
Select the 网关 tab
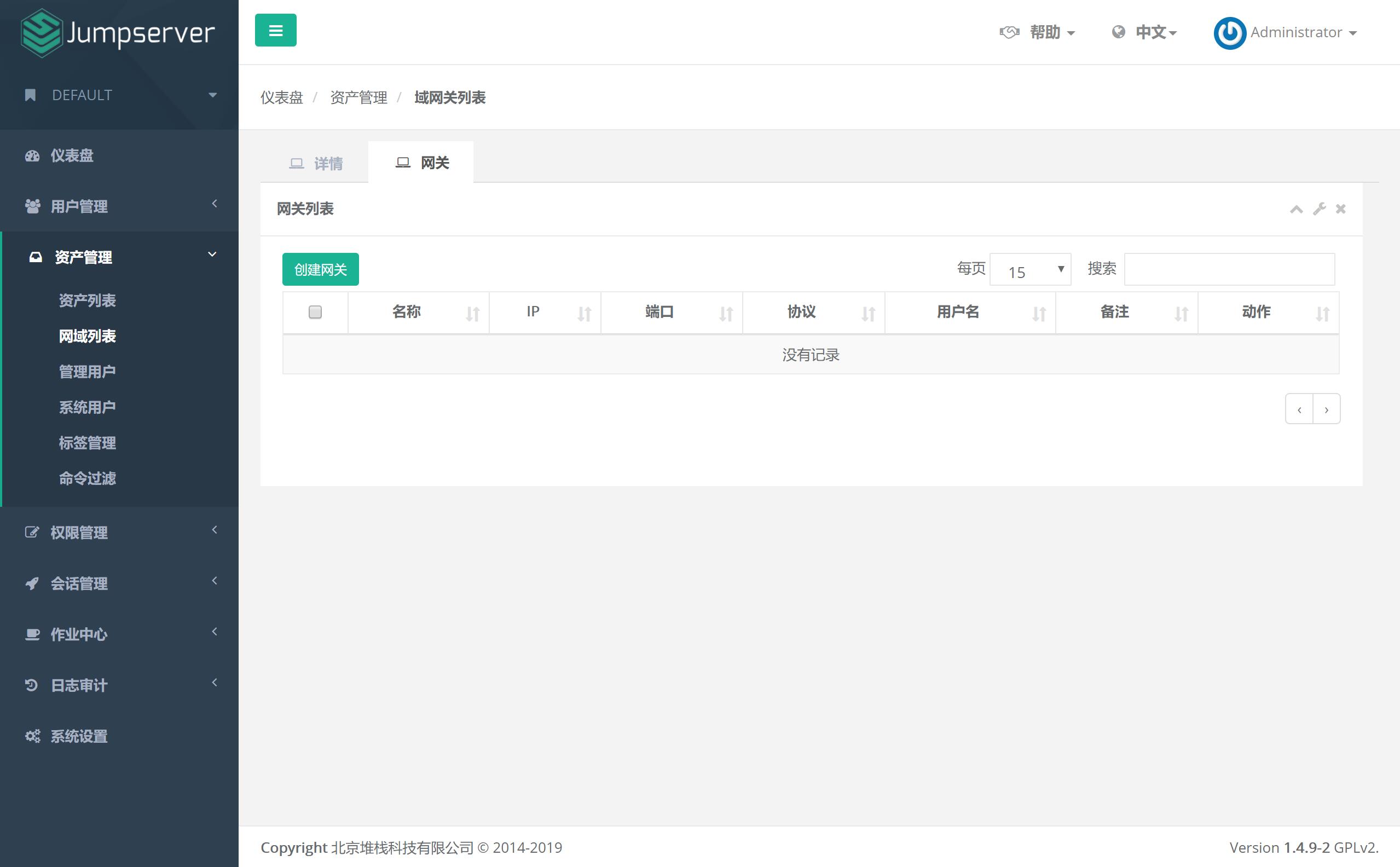click(421, 163)
